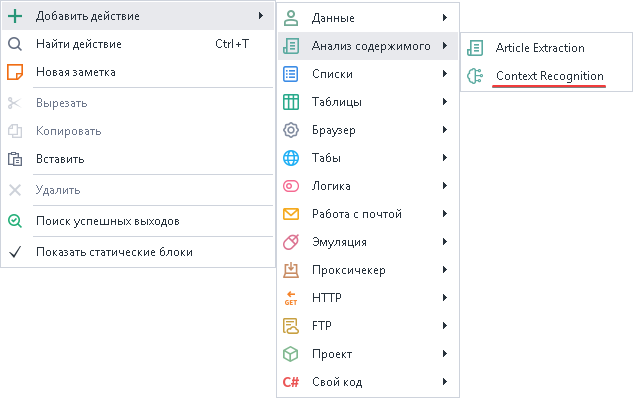Screen dimensions: 634x398
Task: Expand the Данные submenu arrow
Action: (444, 17)
